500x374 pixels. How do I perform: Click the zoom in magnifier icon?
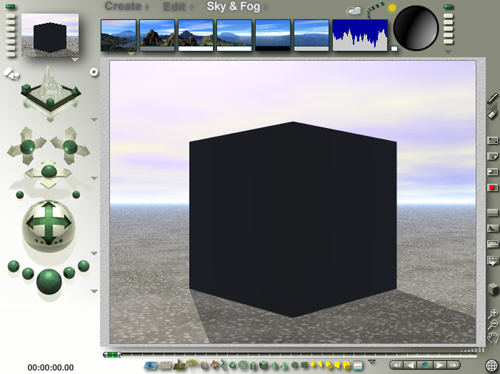tap(493, 313)
